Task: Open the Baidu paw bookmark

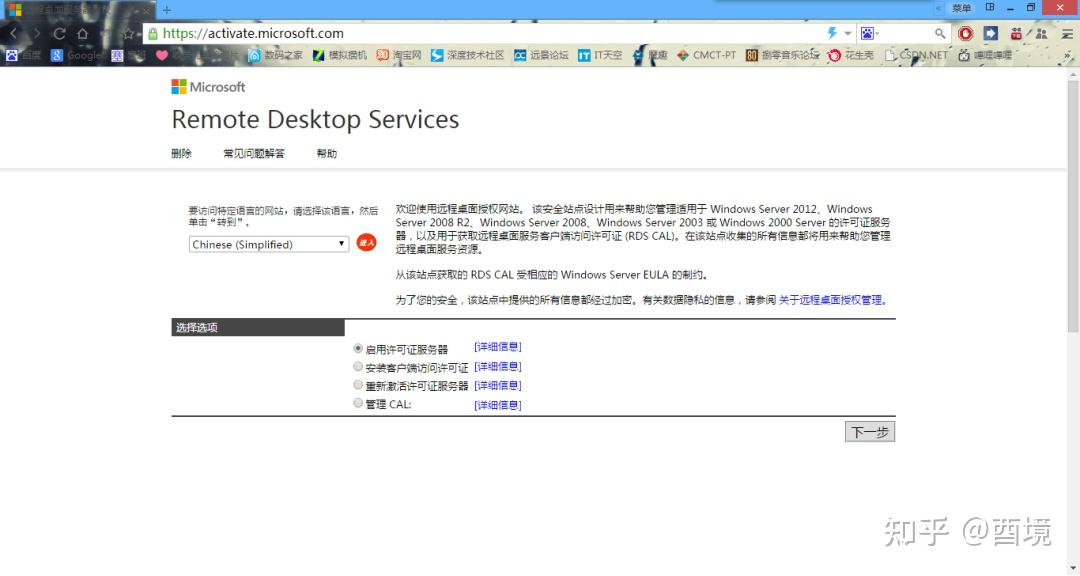Action: click(x=23, y=55)
